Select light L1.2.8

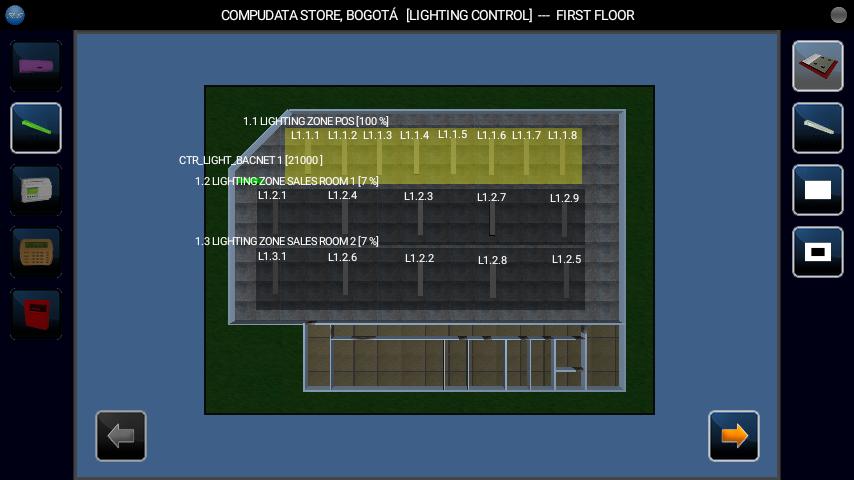click(492, 260)
